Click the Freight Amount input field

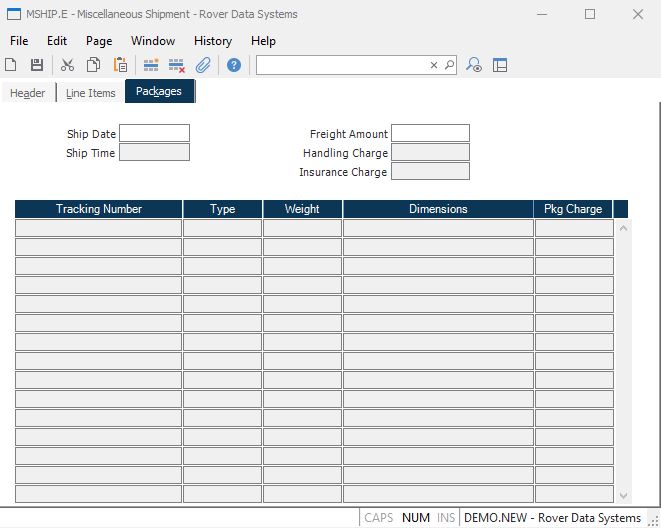coord(430,134)
